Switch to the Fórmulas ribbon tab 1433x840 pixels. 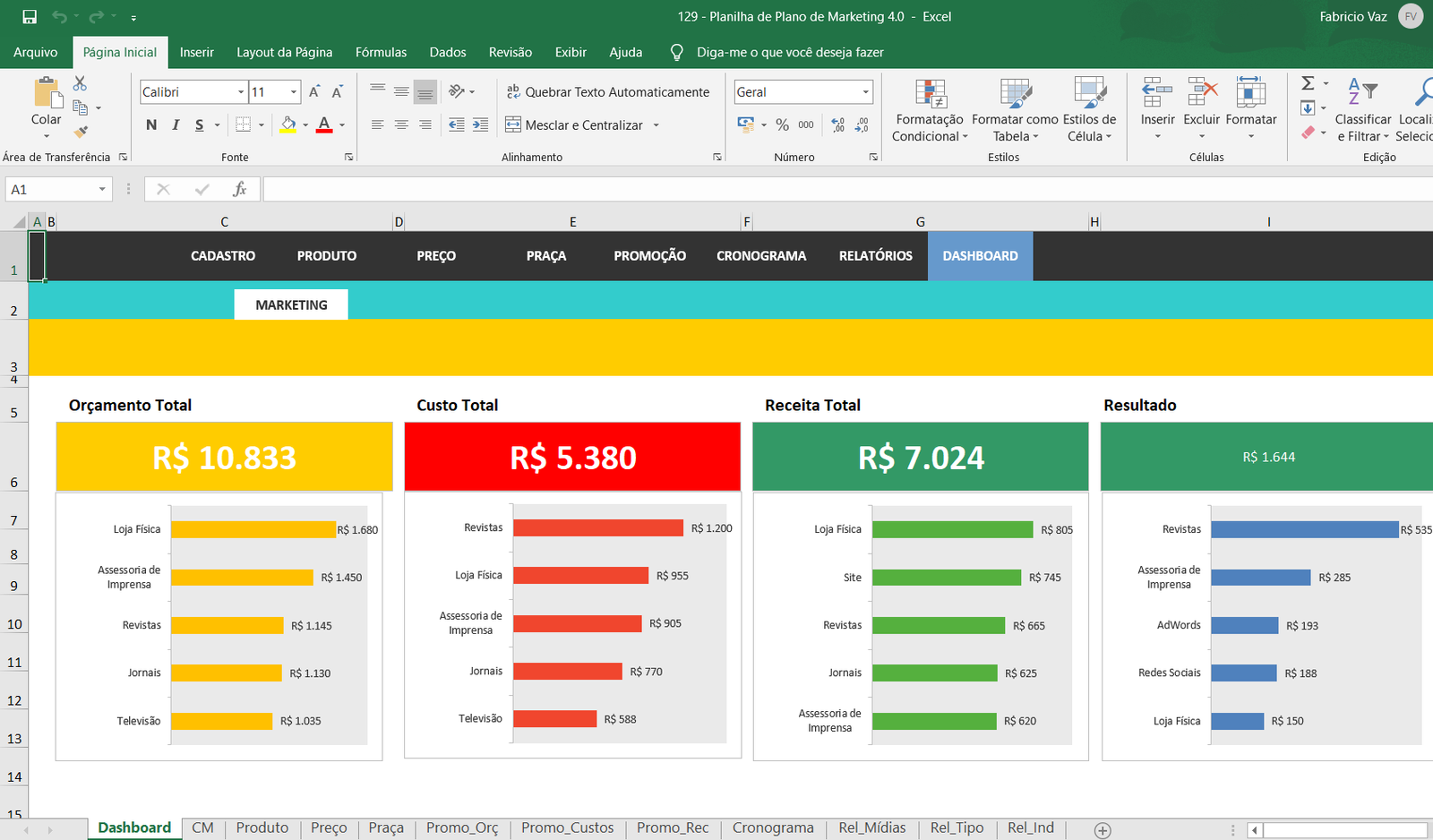(381, 52)
